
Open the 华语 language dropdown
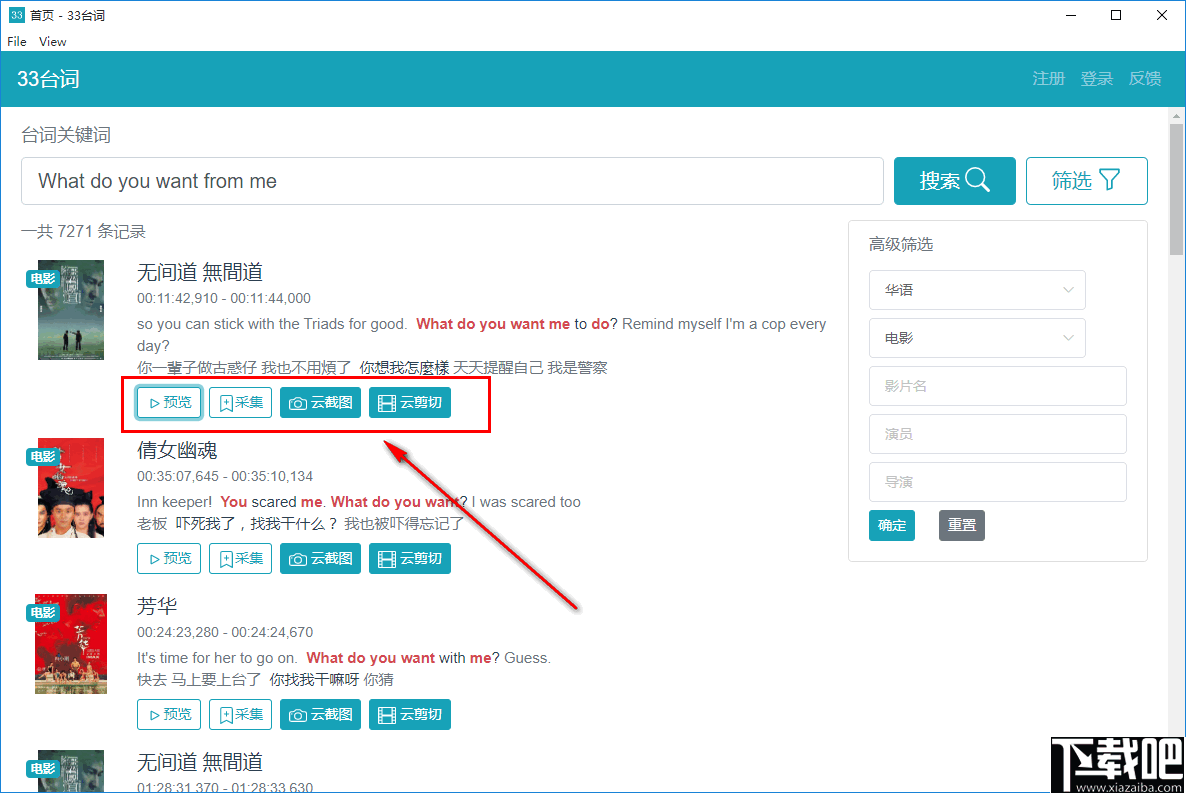tap(977, 290)
